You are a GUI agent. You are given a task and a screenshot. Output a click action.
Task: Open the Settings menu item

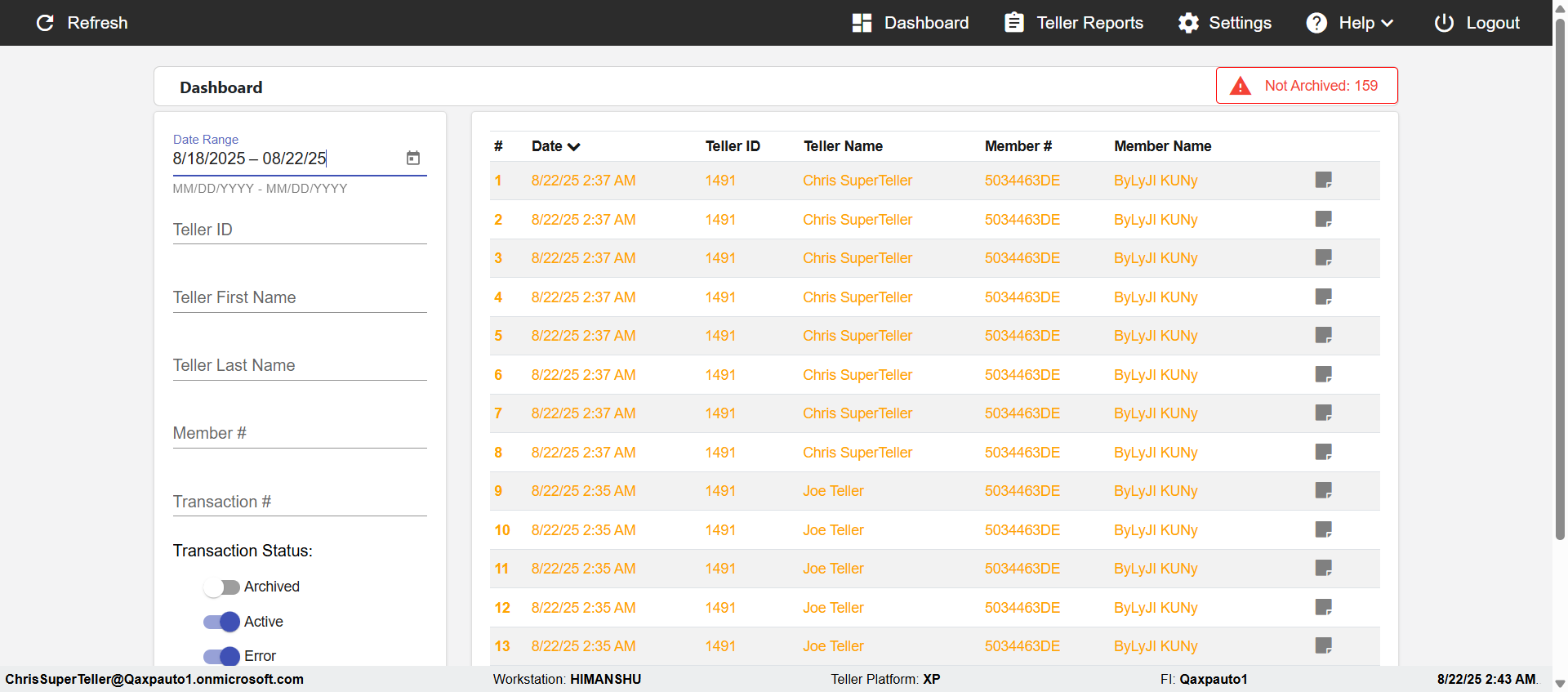[x=1225, y=23]
